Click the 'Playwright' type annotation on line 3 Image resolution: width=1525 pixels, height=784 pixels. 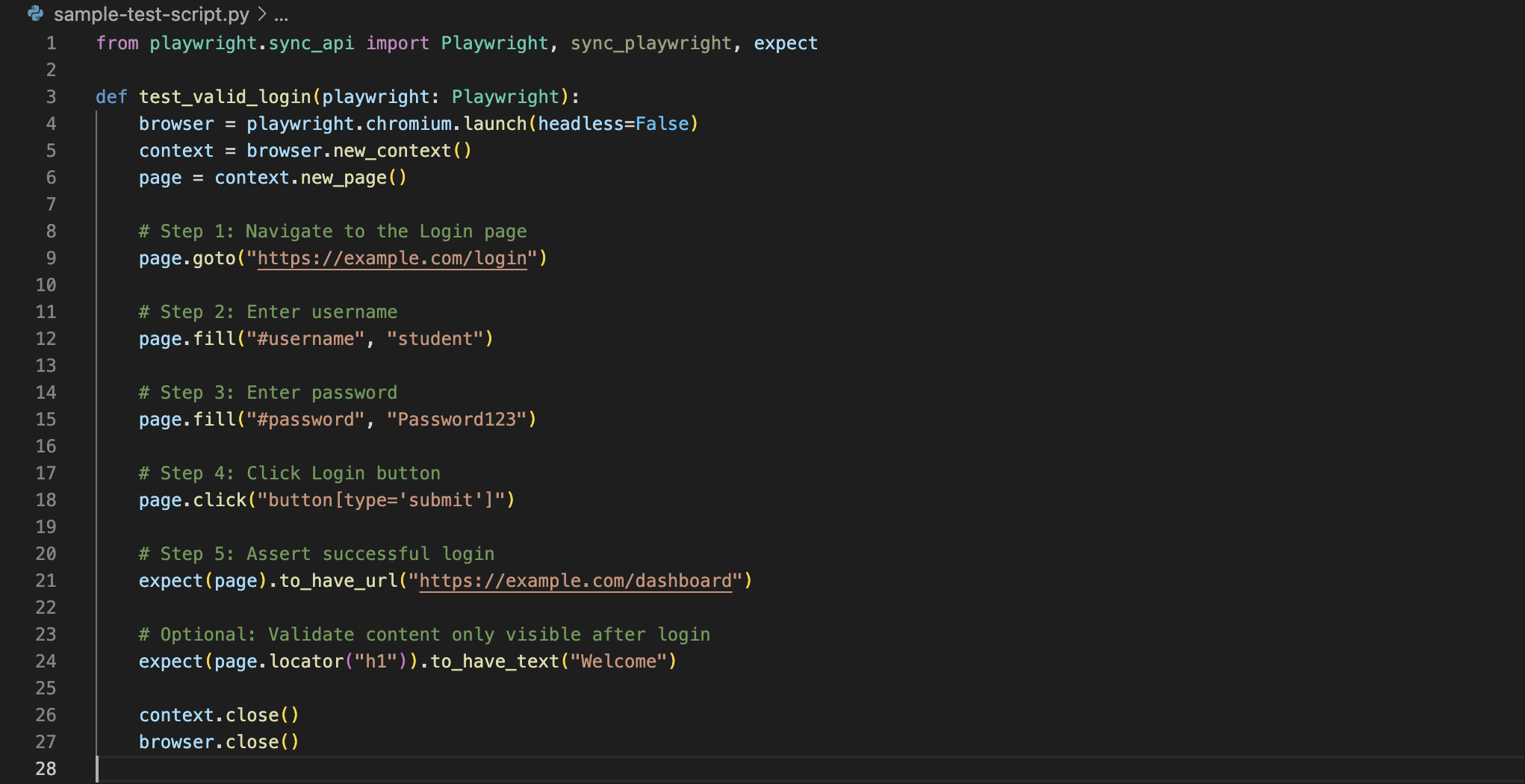[x=506, y=97]
